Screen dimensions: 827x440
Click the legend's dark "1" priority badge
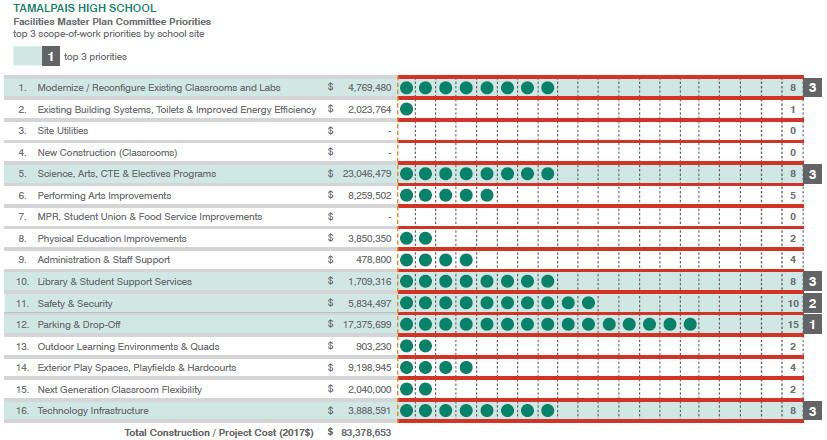pos(52,57)
